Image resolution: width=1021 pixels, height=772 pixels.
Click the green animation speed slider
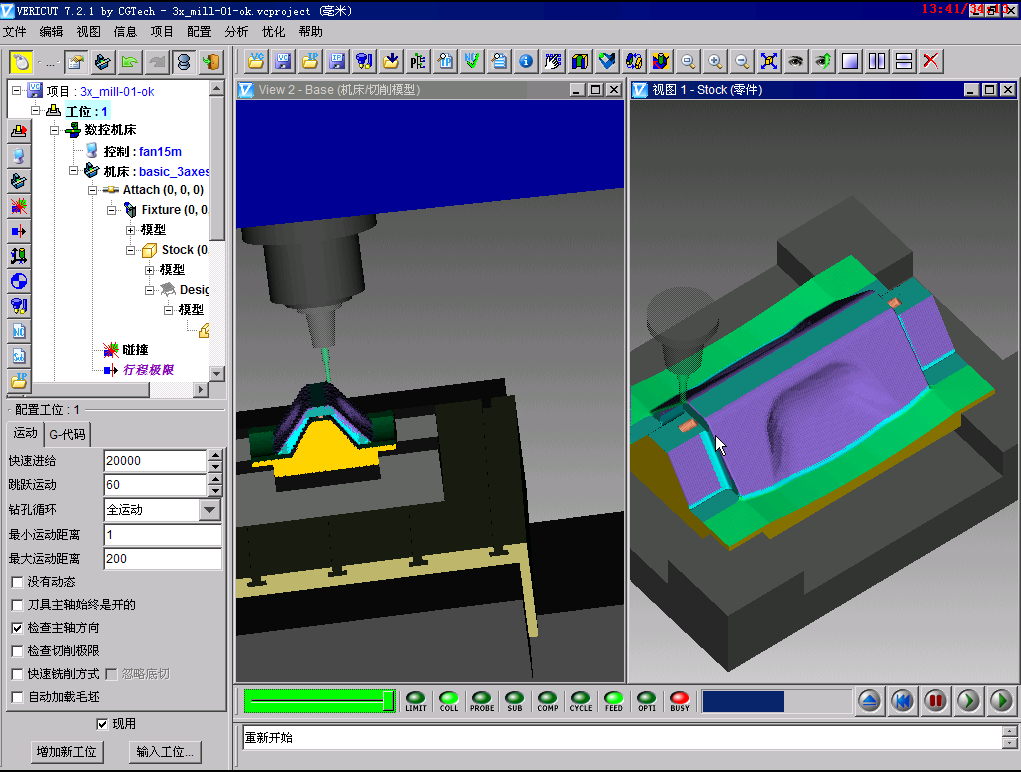[x=320, y=701]
